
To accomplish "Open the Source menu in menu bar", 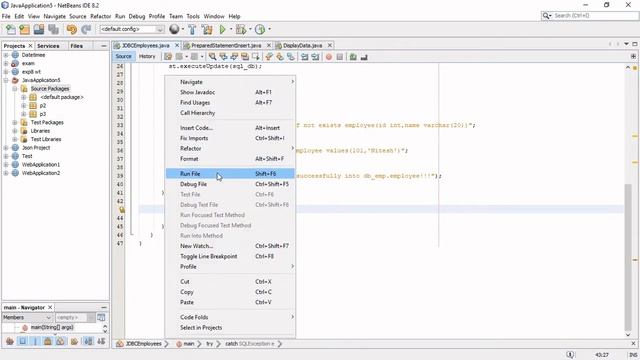I will [78, 16].
